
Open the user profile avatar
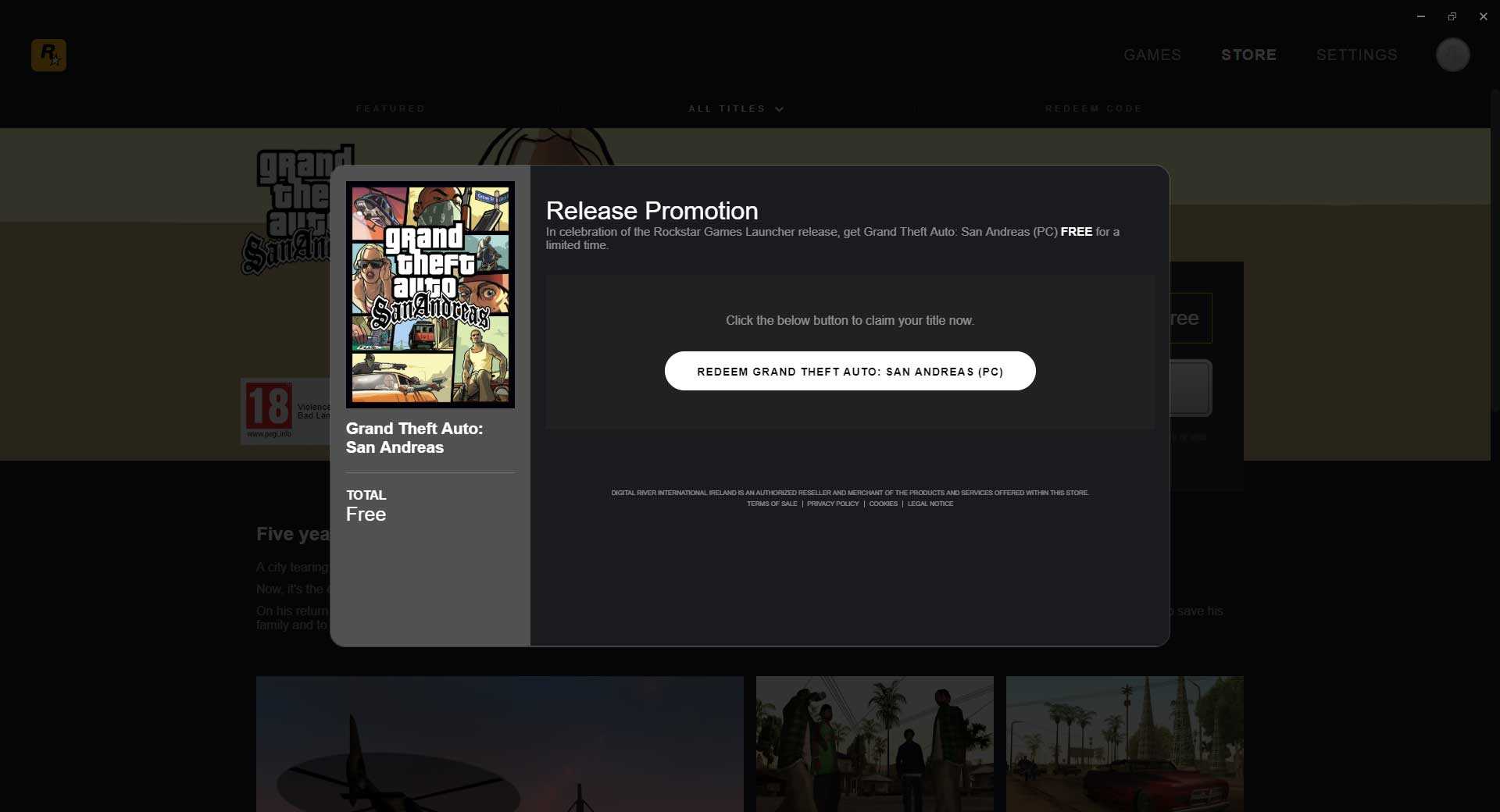1452,55
